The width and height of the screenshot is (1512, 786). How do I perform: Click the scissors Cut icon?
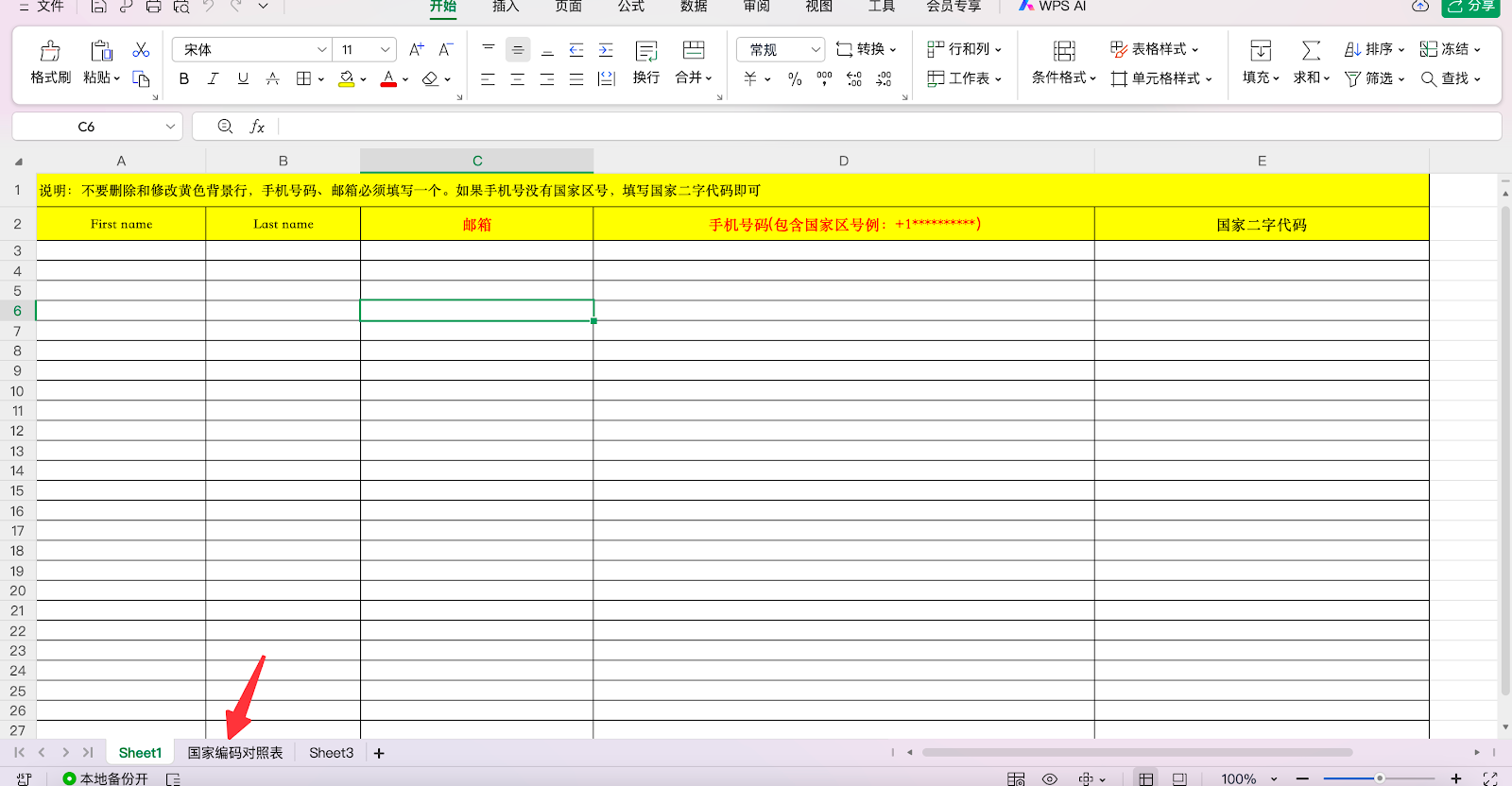pos(141,49)
